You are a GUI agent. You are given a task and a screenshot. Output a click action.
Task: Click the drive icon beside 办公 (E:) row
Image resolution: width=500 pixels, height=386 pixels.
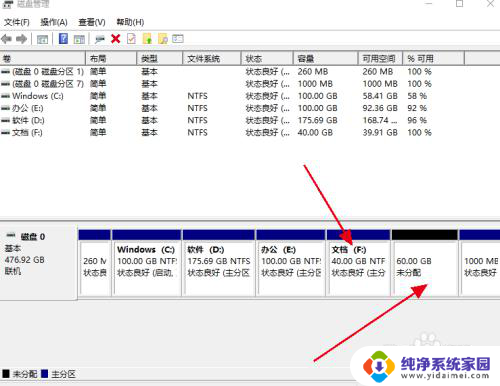5,109
